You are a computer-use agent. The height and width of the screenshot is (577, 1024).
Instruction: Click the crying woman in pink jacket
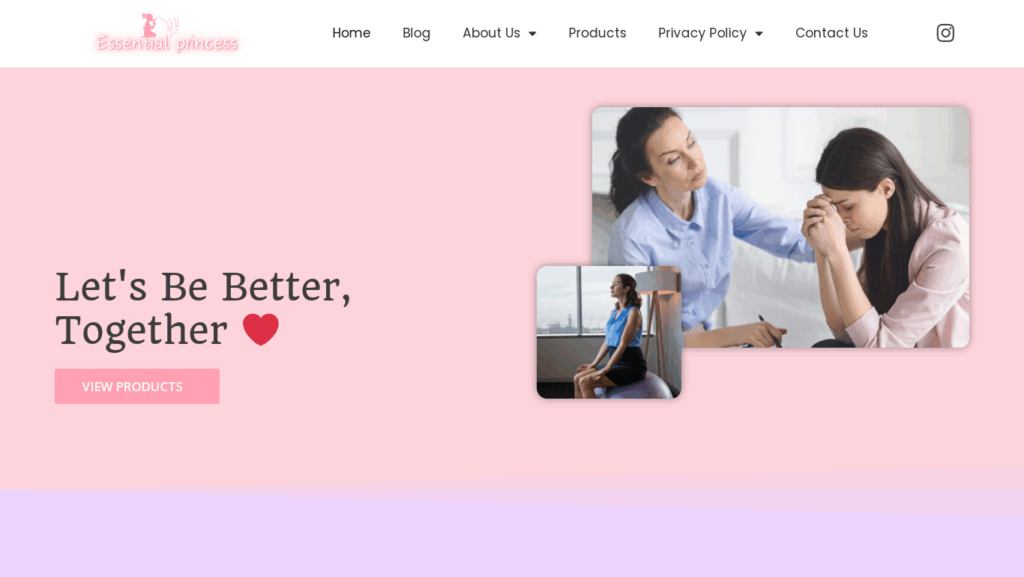[x=888, y=238]
